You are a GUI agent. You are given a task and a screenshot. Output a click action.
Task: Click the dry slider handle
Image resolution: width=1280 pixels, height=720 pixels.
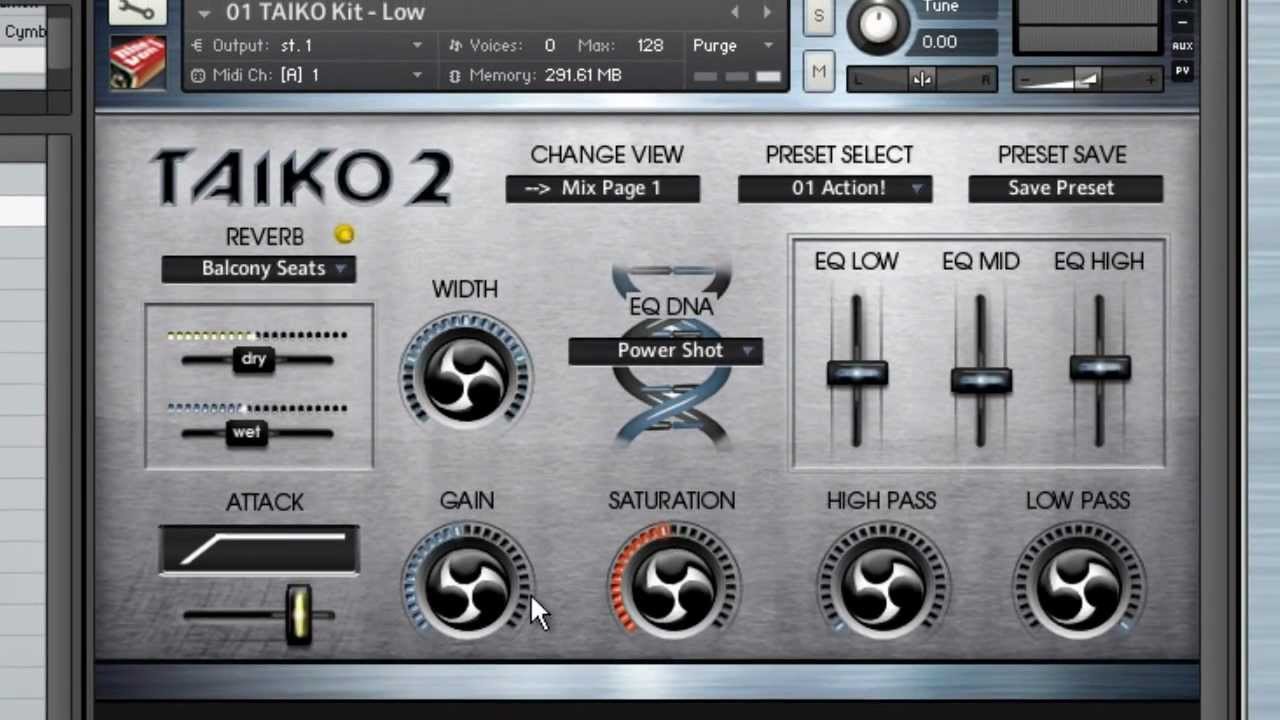254,360
